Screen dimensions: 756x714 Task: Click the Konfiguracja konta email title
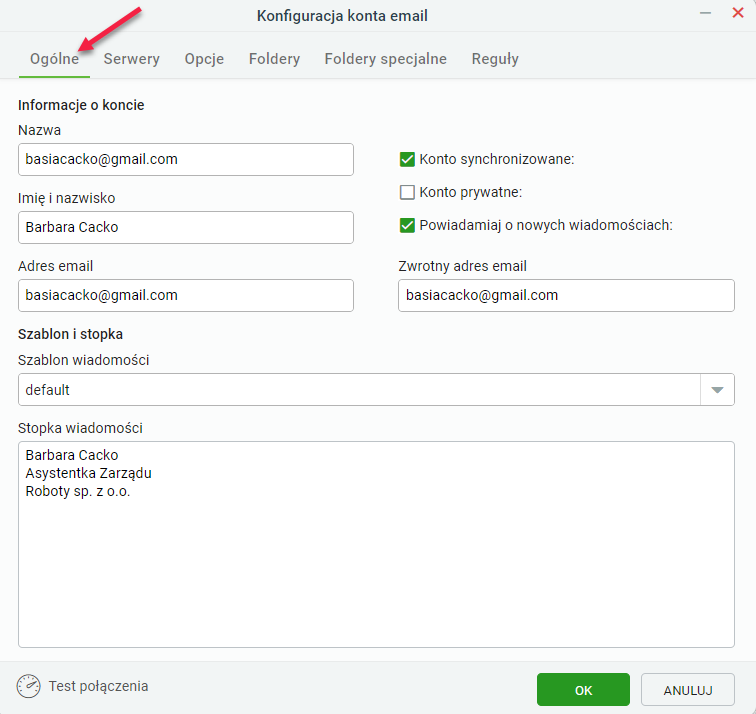342,16
